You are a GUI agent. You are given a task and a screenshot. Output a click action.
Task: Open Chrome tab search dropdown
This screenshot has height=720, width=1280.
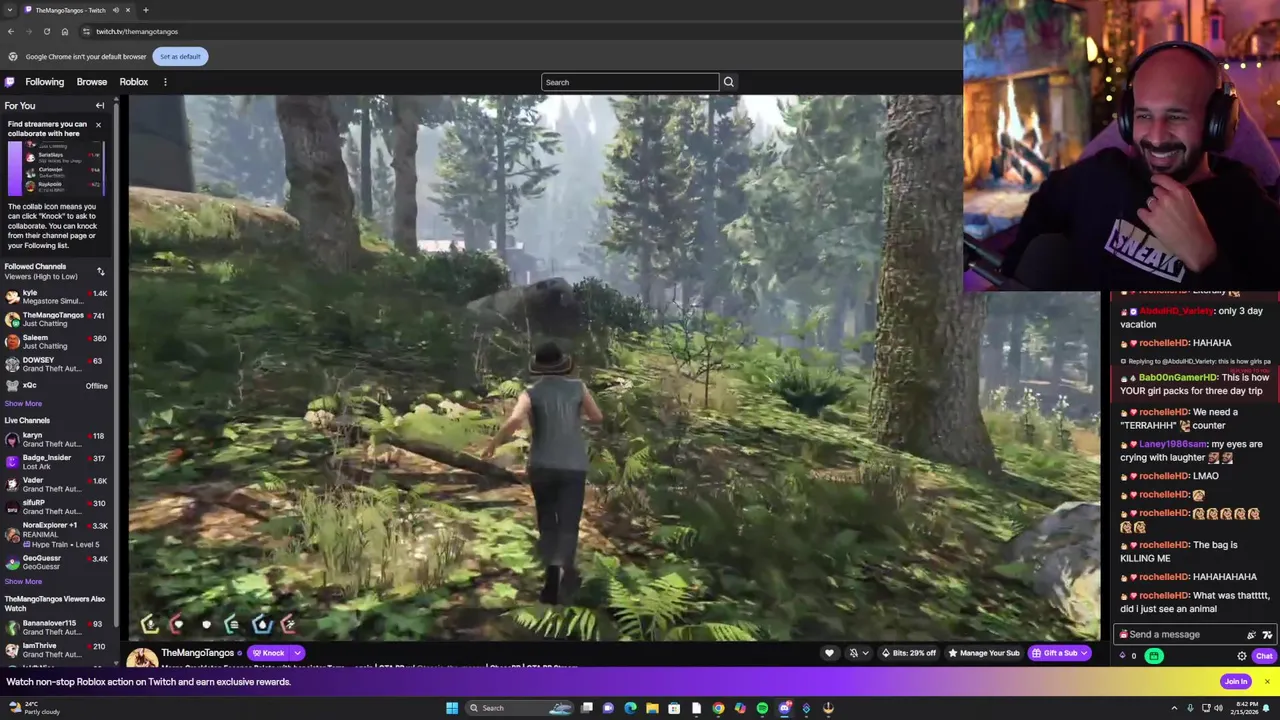tap(10, 10)
